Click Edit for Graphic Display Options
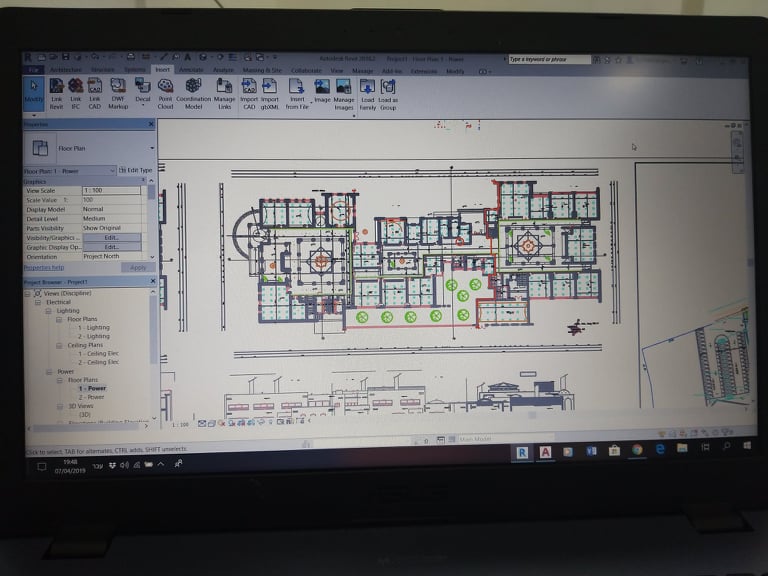This screenshot has width=768, height=576. click(112, 247)
